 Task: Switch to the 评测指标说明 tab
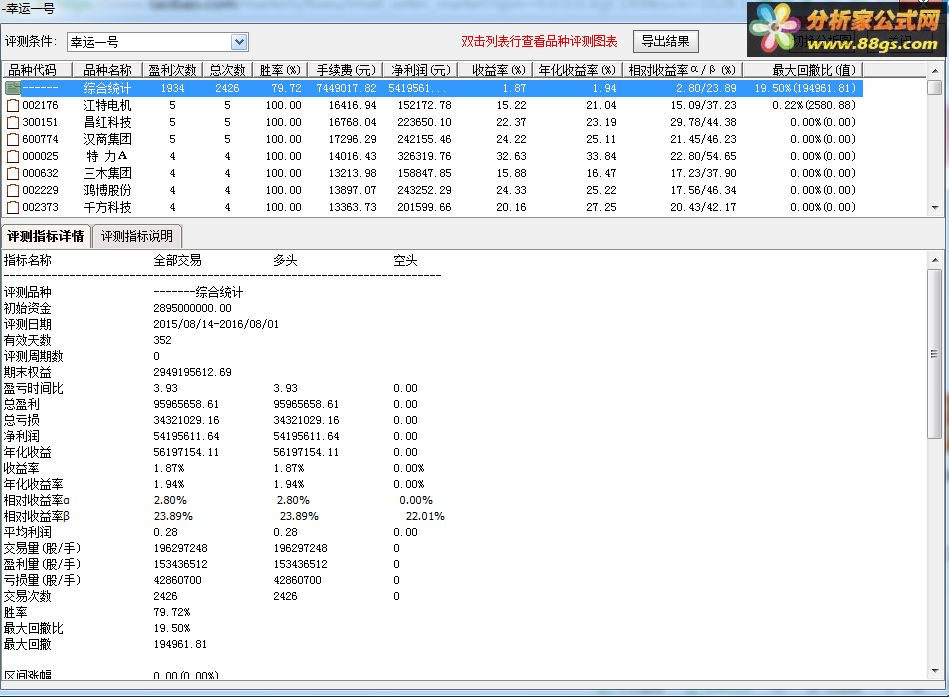[x=137, y=236]
